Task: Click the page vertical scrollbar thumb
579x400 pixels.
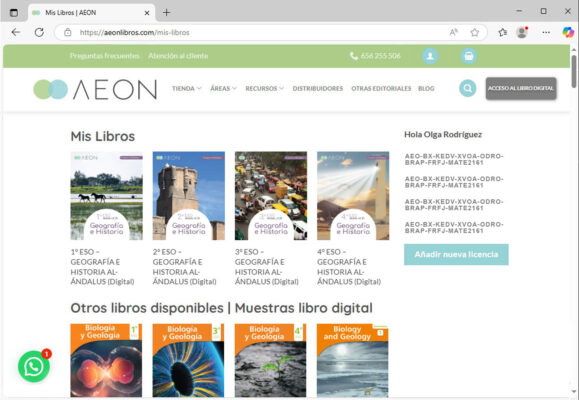Action: [574, 71]
